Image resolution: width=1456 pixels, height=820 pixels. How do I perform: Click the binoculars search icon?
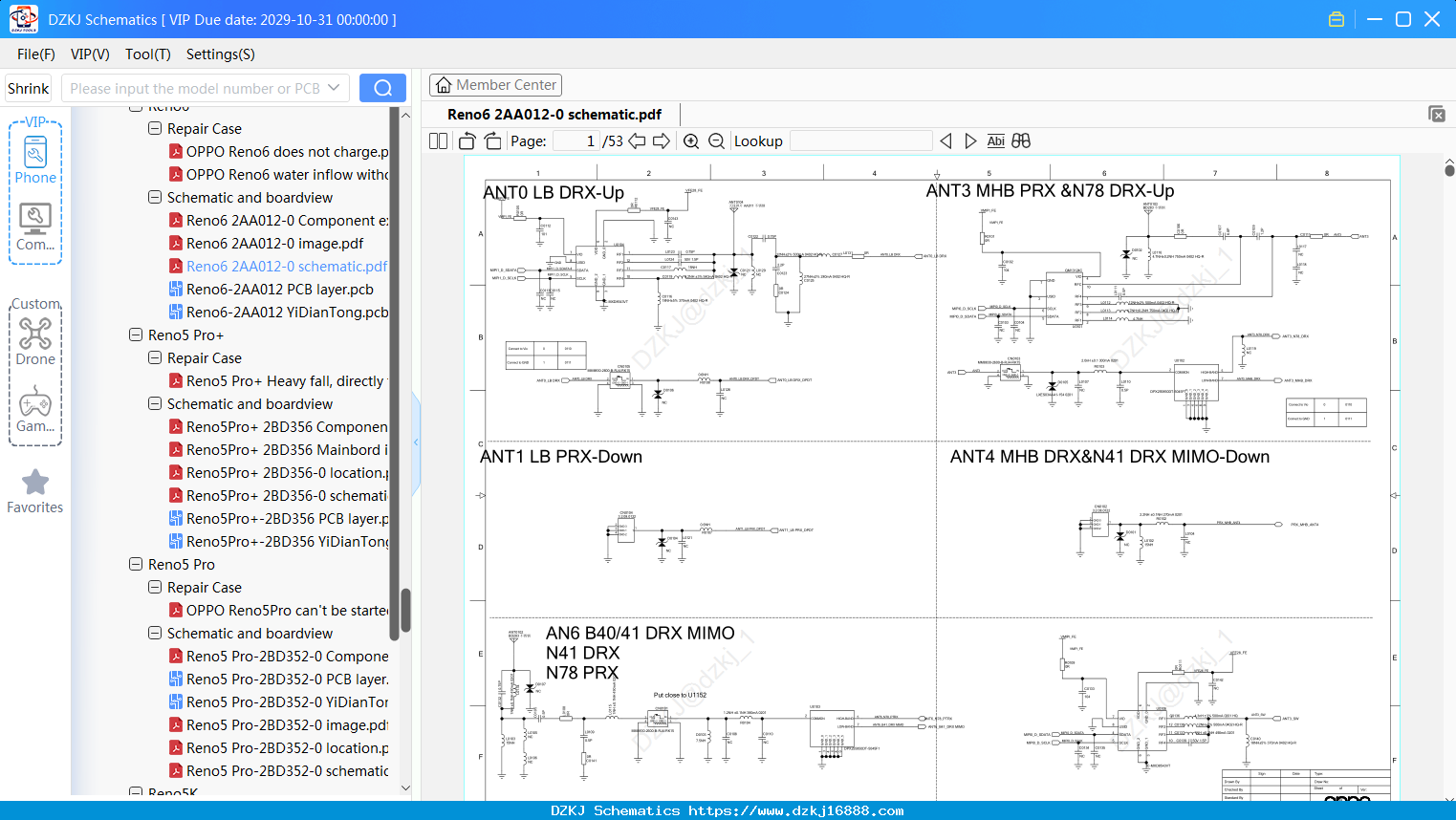pos(1021,140)
